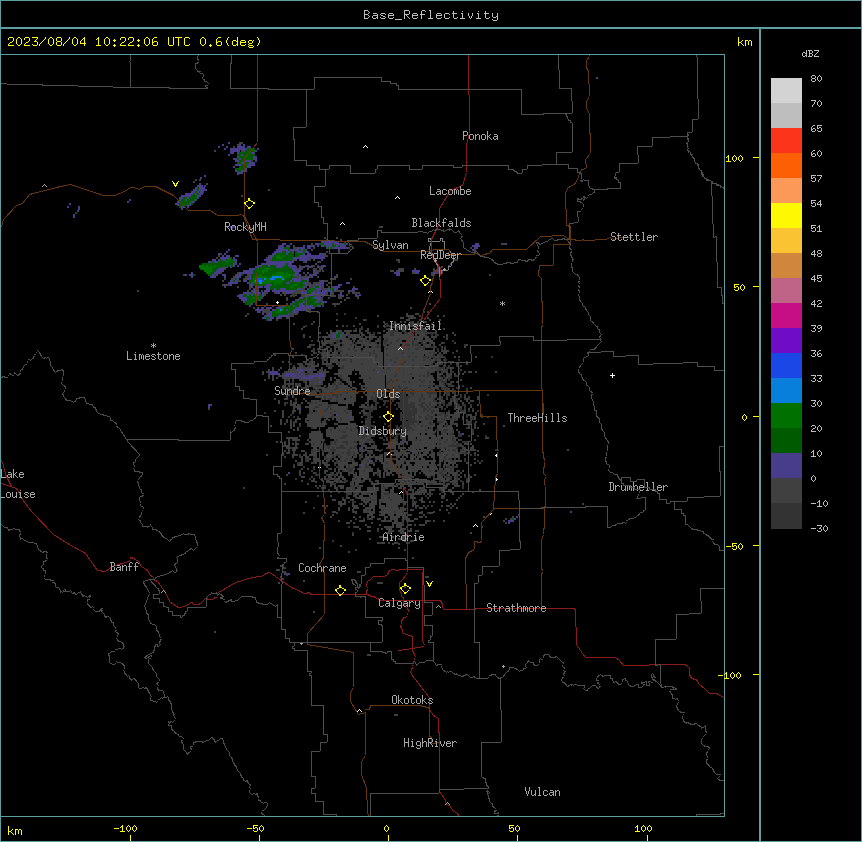This screenshot has width=862, height=842.
Task: Select the Airdrie label
Action: coord(403,537)
